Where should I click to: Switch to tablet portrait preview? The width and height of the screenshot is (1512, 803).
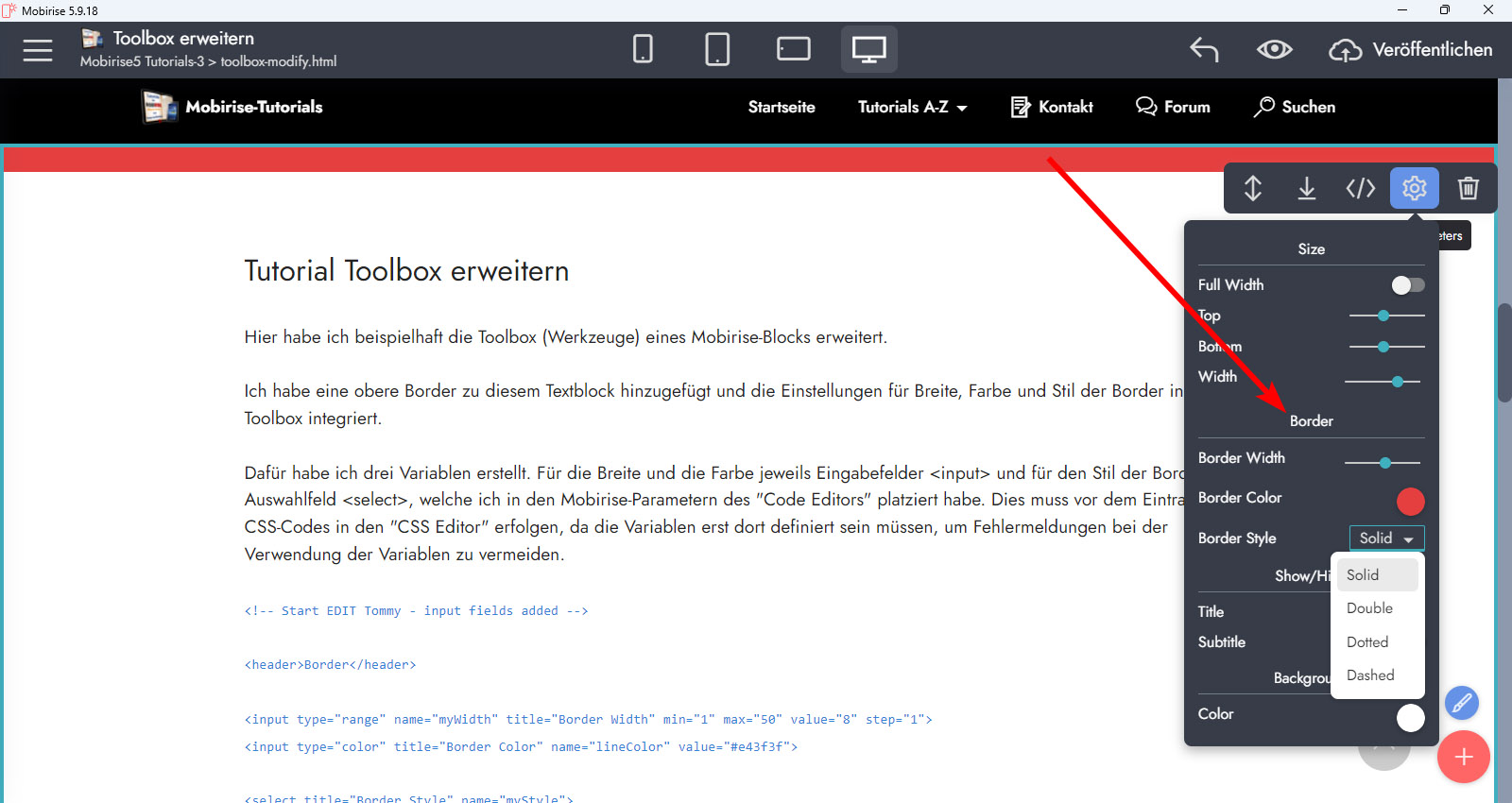[717, 49]
